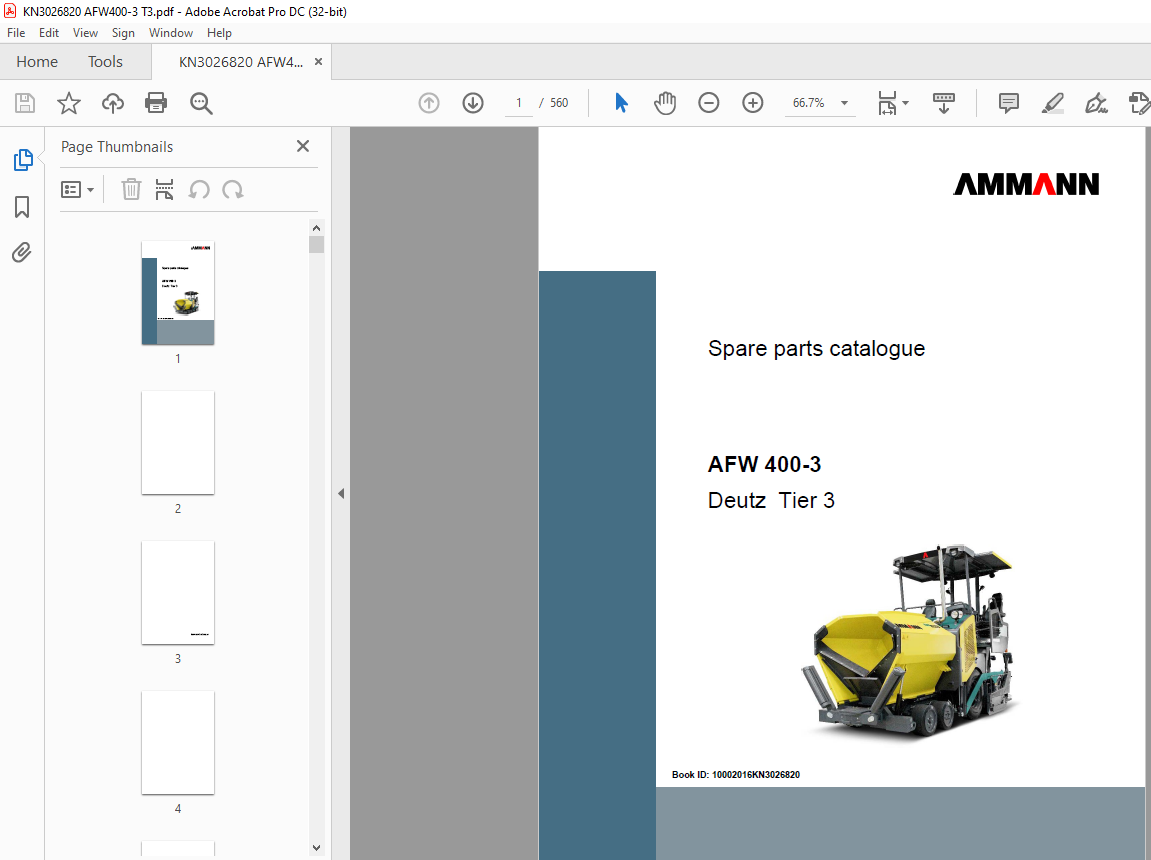Image resolution: width=1151 pixels, height=860 pixels.
Task: Open the Attachments paperclip panel
Action: coord(22,253)
